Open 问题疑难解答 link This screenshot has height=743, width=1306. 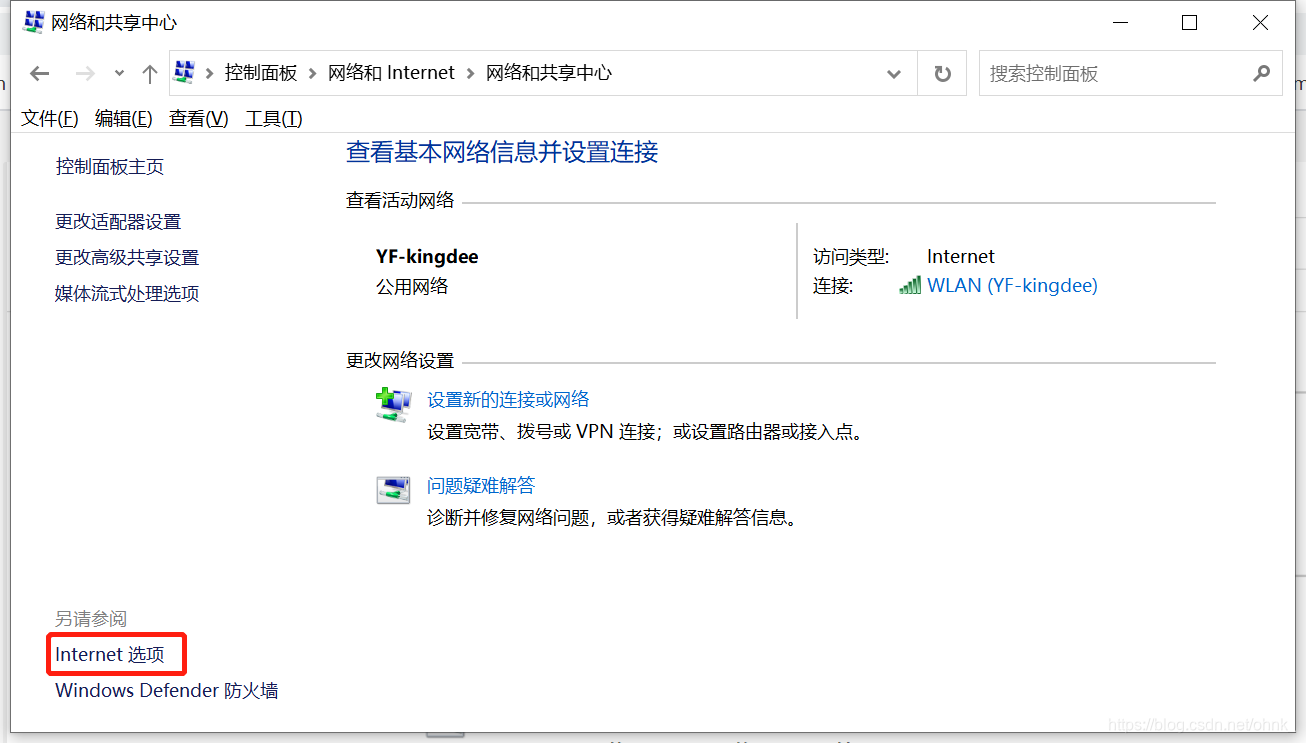481,486
